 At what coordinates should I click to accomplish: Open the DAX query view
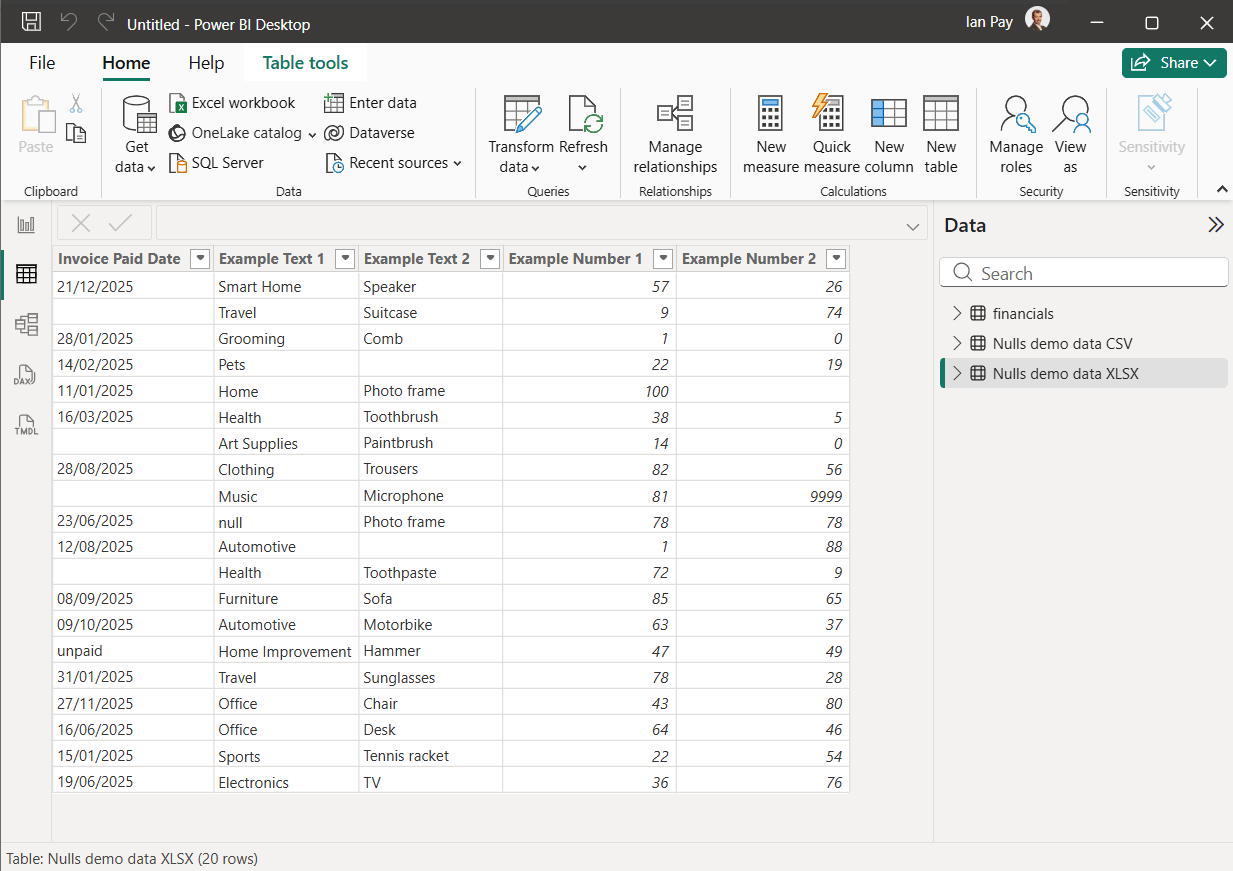[x=26, y=374]
